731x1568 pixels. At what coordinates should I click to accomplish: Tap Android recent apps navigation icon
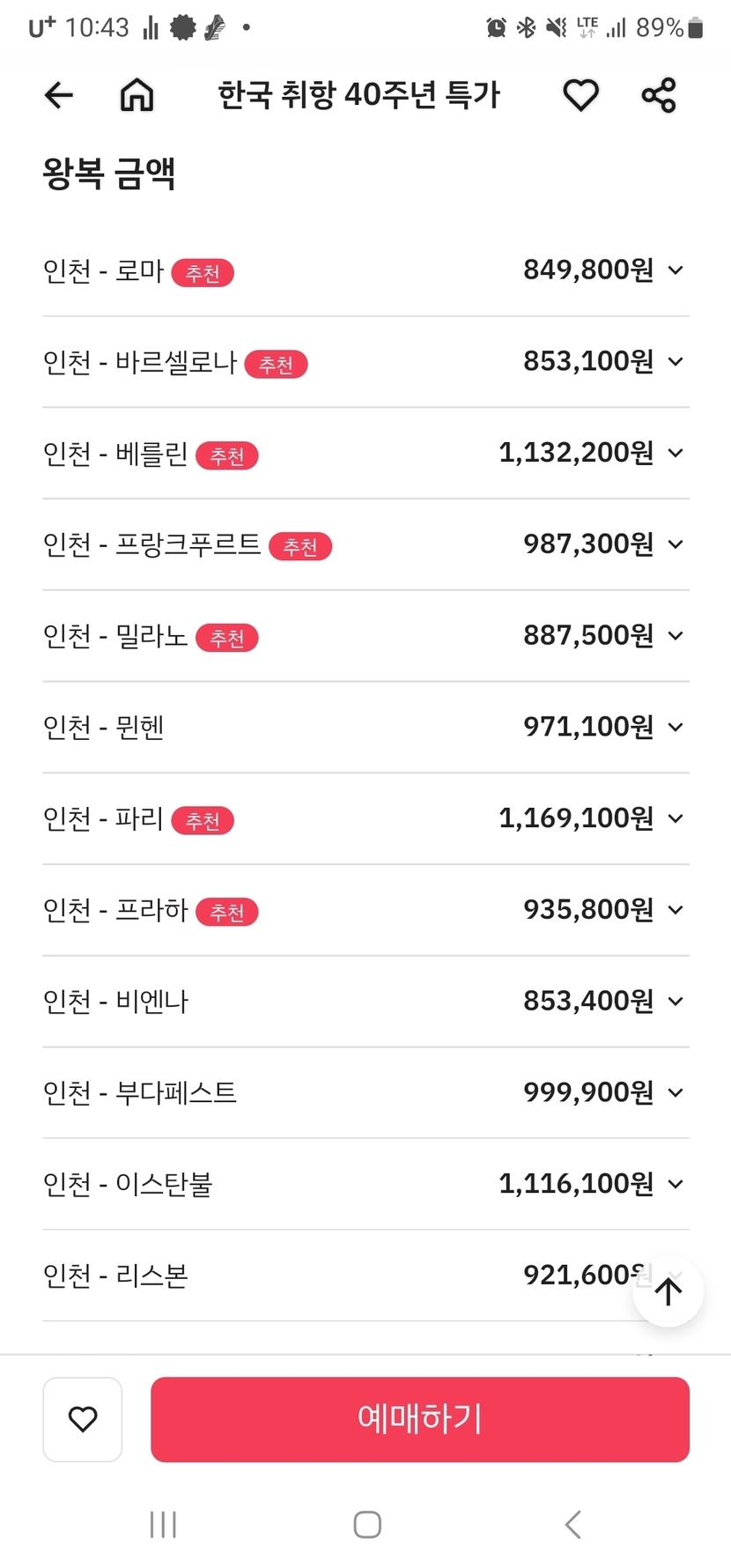point(163,1525)
